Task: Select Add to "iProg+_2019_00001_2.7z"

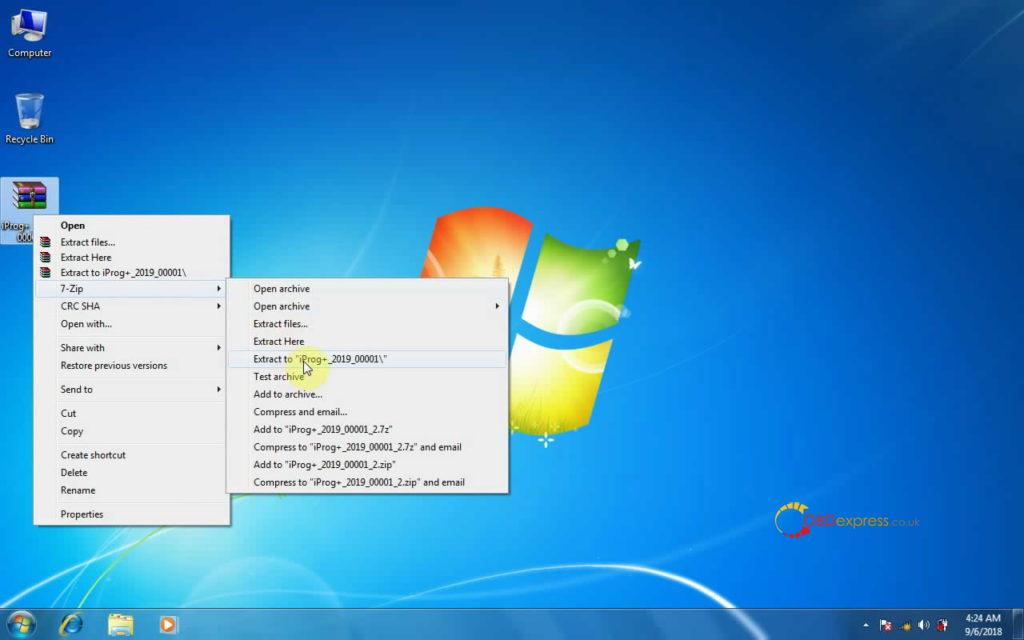Action: [x=367, y=430]
